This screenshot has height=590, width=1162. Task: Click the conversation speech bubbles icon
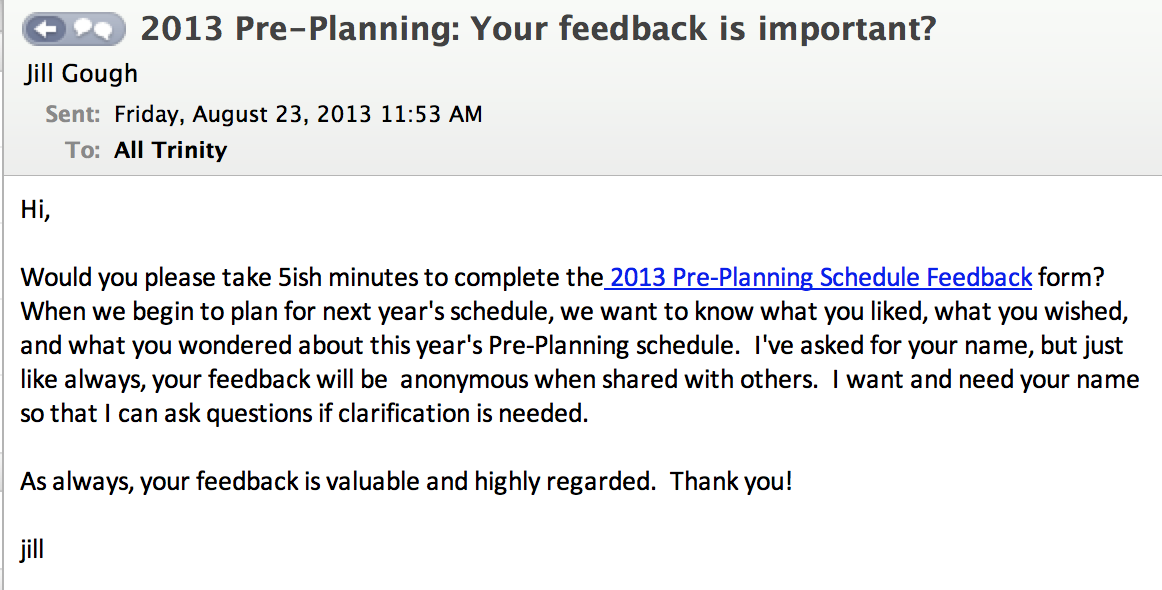[x=99, y=30]
